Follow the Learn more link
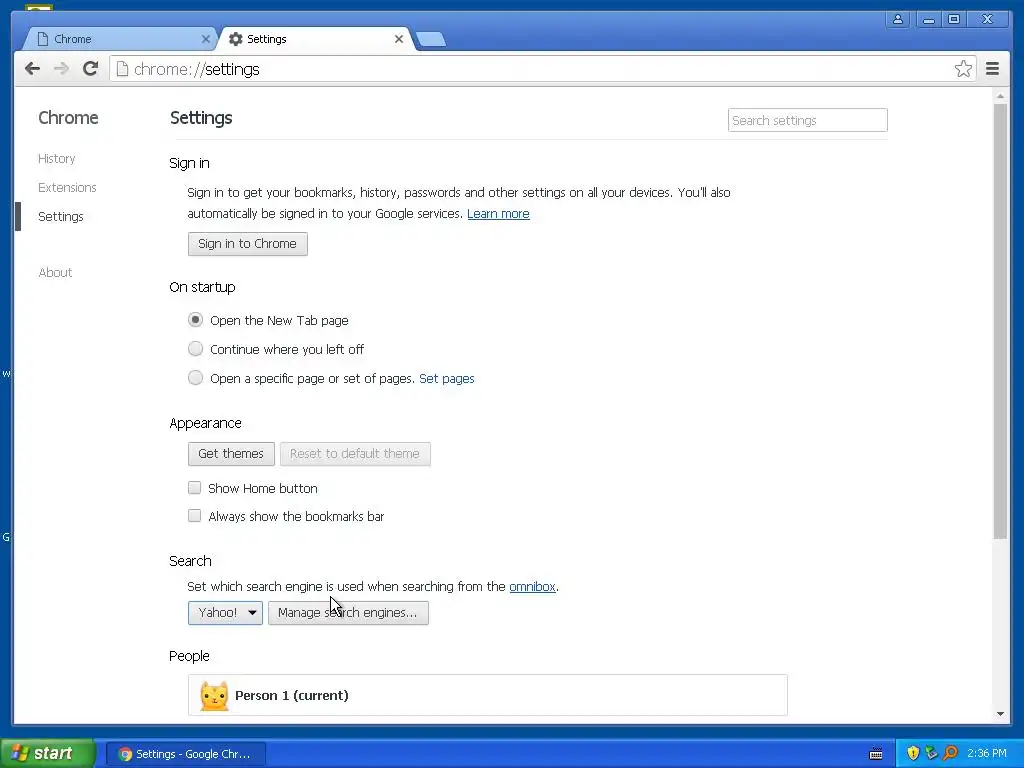The width and height of the screenshot is (1024, 768). click(x=498, y=214)
